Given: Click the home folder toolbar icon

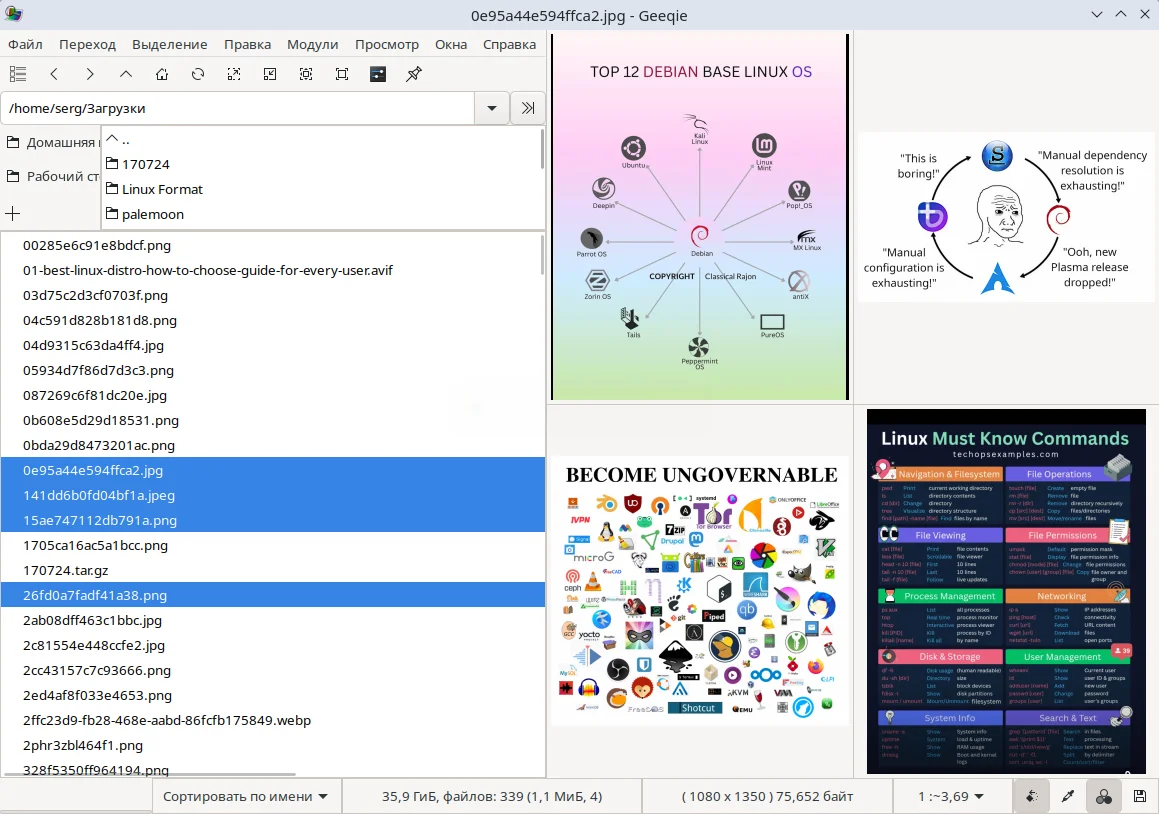Looking at the screenshot, I should [x=162, y=74].
